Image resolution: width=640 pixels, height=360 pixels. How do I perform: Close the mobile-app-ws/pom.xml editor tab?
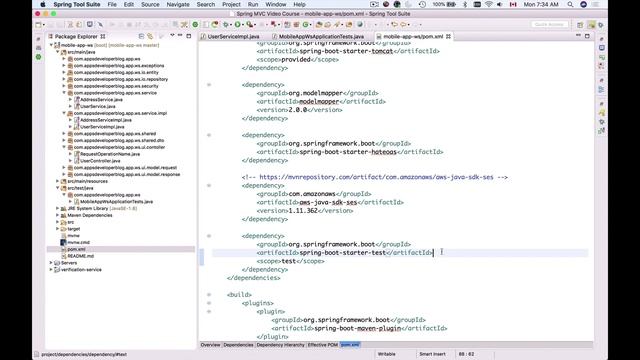[x=448, y=36]
